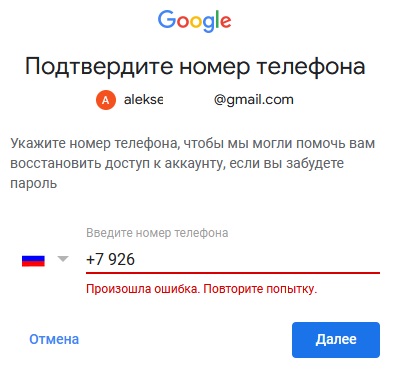This screenshot has width=393, height=377.
Task: Click the blue capital G in the Google logo
Action: point(169,19)
